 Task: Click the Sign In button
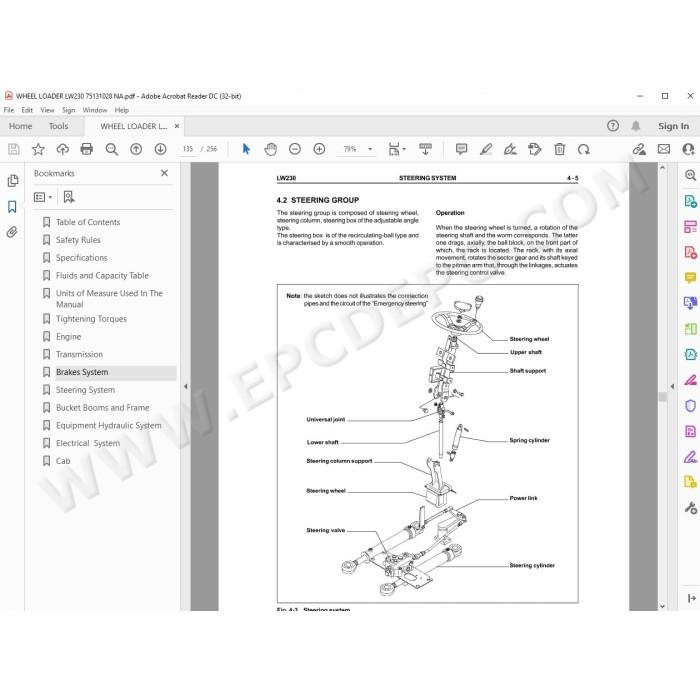point(673,126)
